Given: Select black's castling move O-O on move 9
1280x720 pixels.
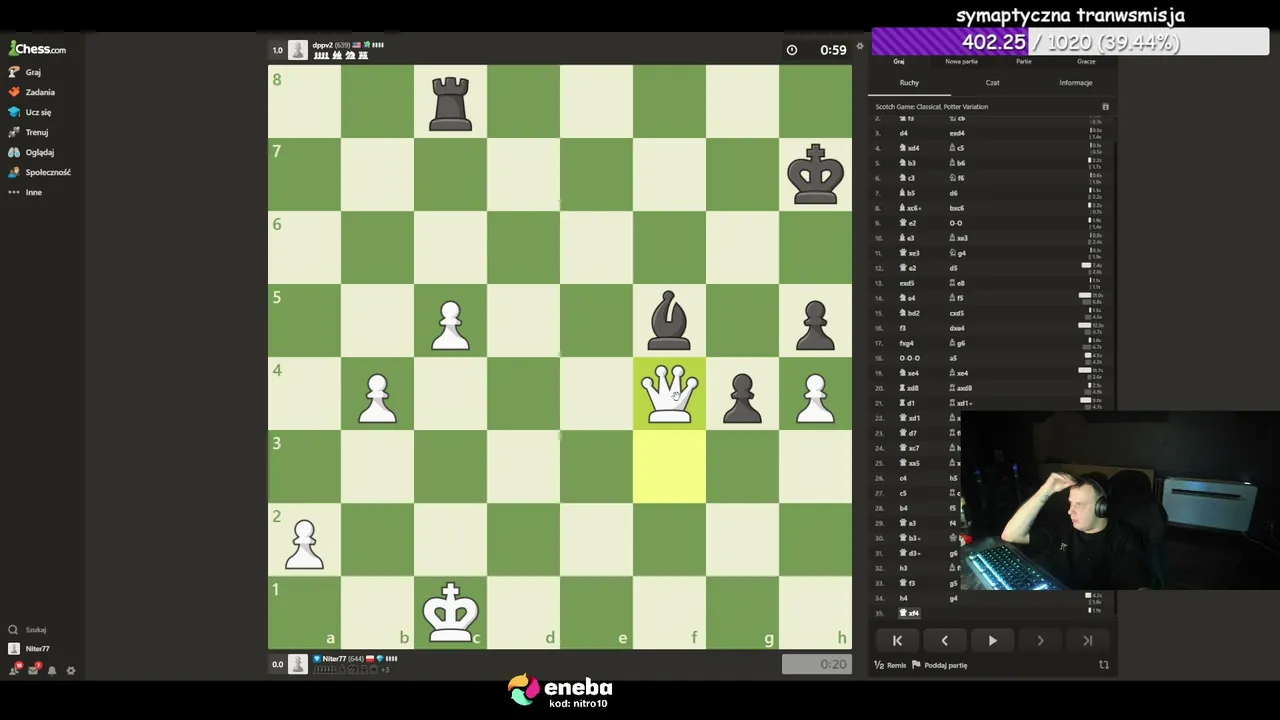Looking at the screenshot, I should click(x=956, y=223).
